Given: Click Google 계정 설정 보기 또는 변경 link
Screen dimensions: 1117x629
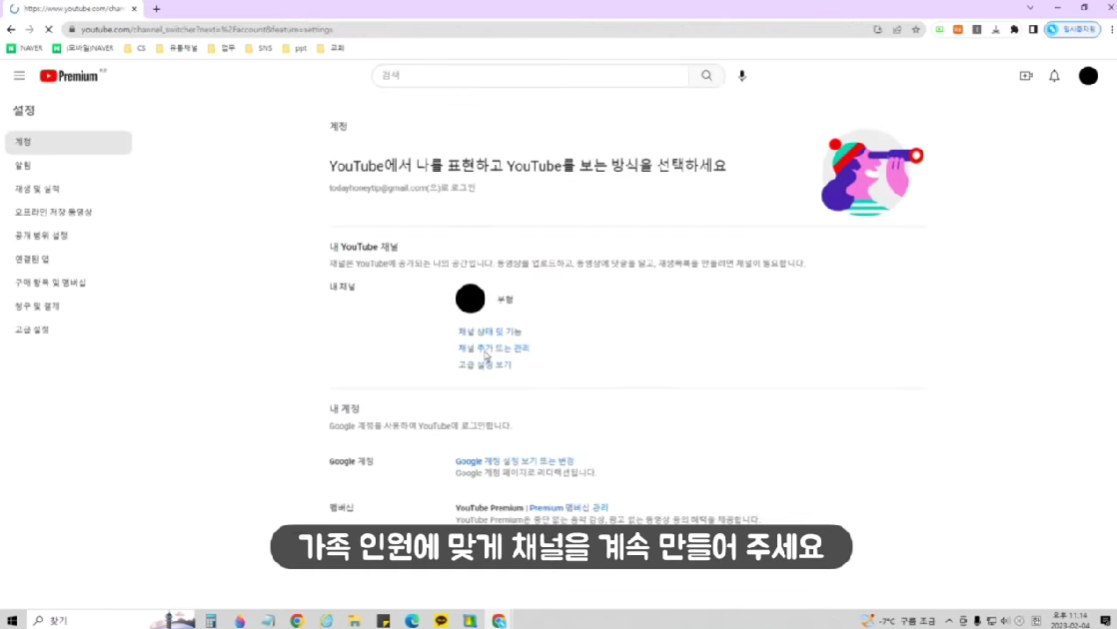Looking at the screenshot, I should coord(514,462).
